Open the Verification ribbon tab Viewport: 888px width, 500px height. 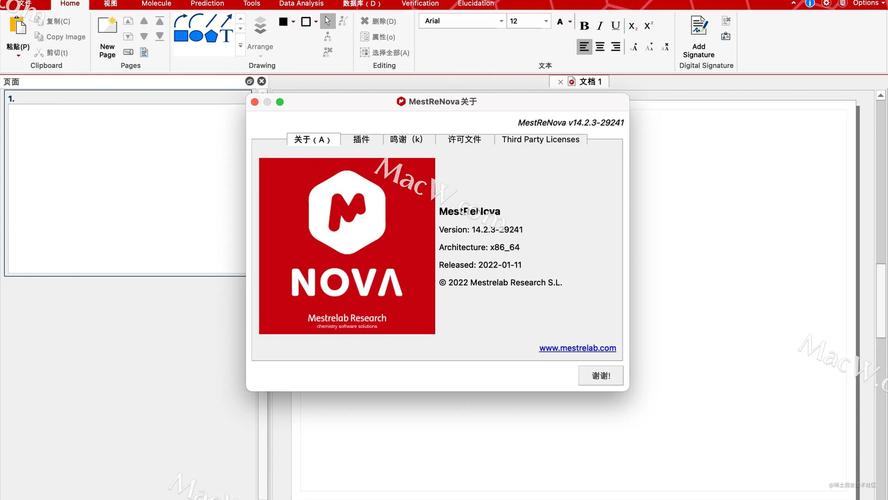pyautogui.click(x=420, y=3)
